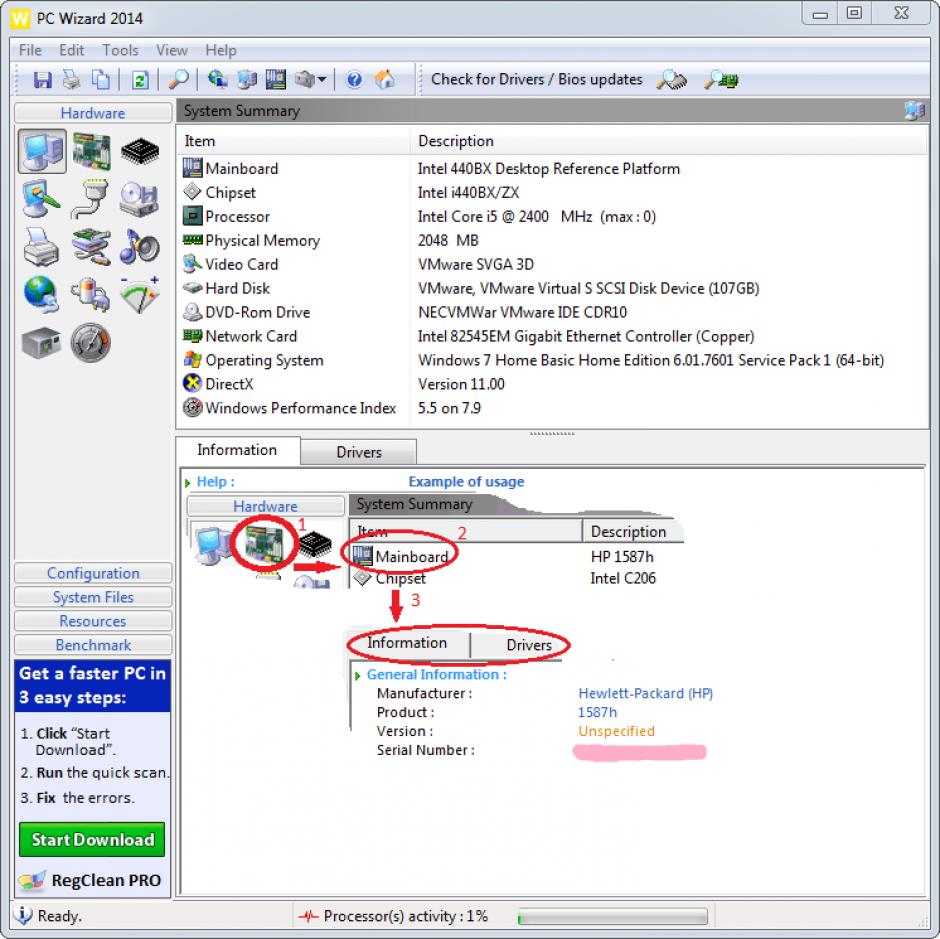Image resolution: width=940 pixels, height=939 pixels.
Task: Click the Description column header
Action: coord(668,142)
